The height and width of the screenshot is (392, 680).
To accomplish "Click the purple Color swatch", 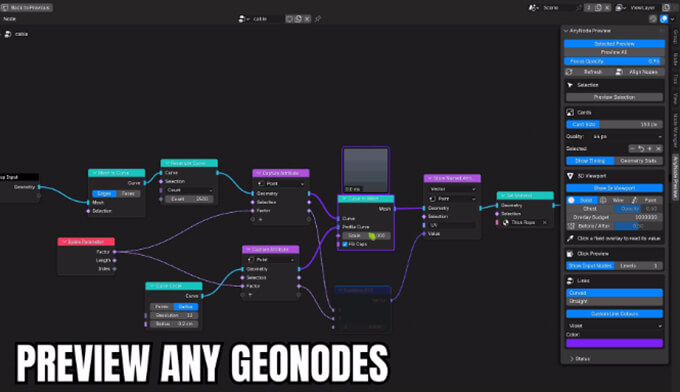I will pyautogui.click(x=615, y=343).
